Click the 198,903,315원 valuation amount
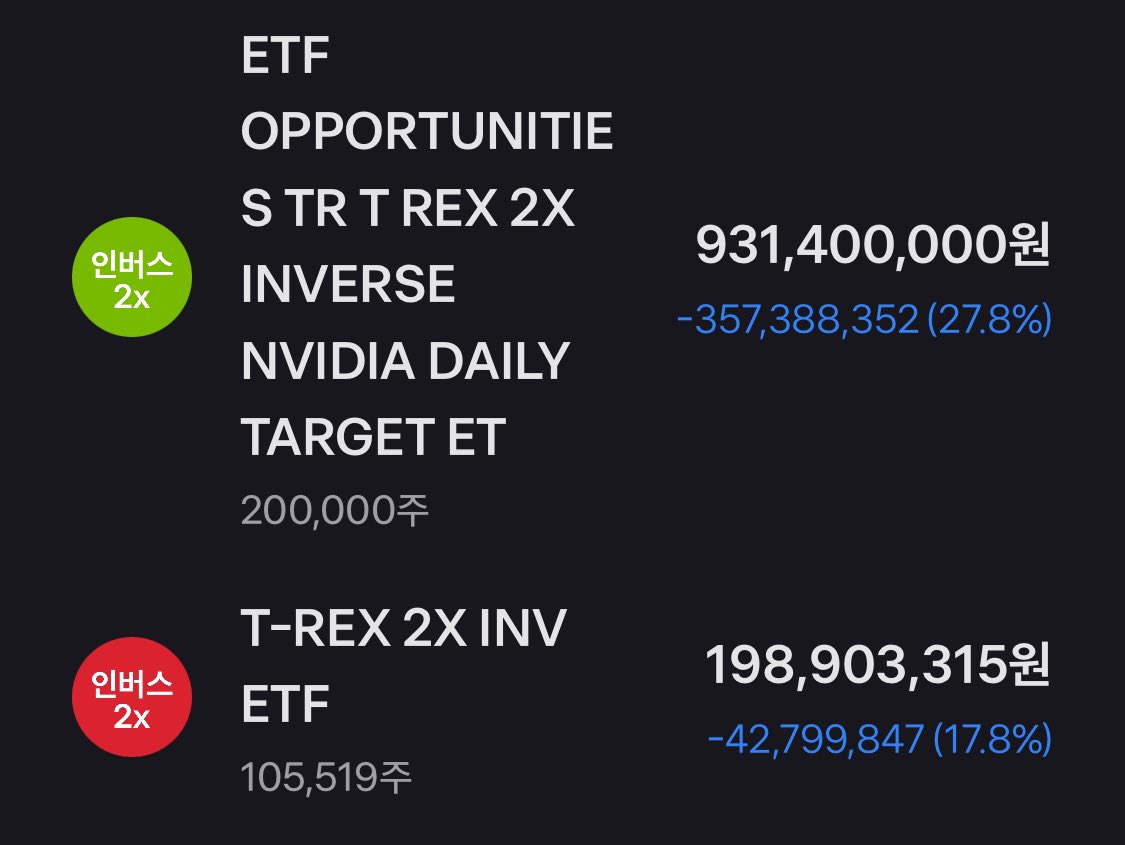The height and width of the screenshot is (845, 1125). [877, 666]
